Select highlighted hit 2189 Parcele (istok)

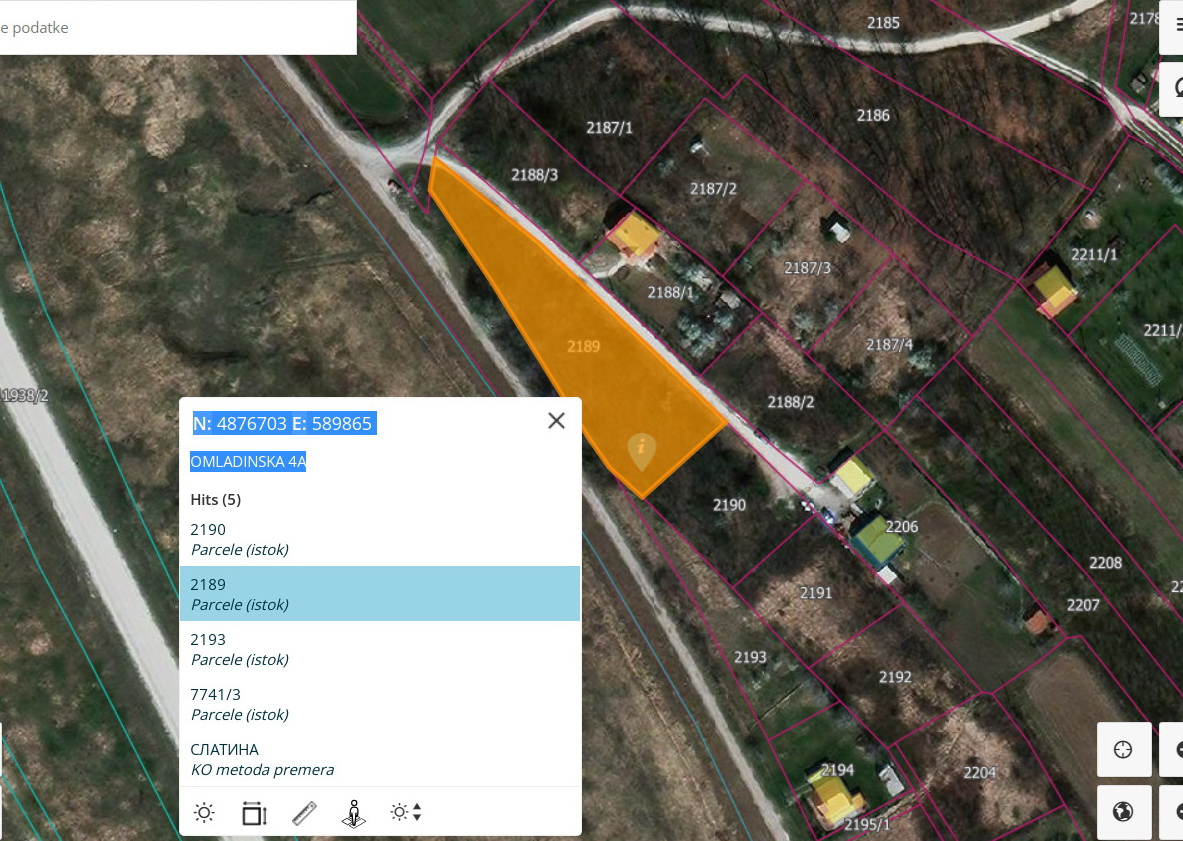379,594
